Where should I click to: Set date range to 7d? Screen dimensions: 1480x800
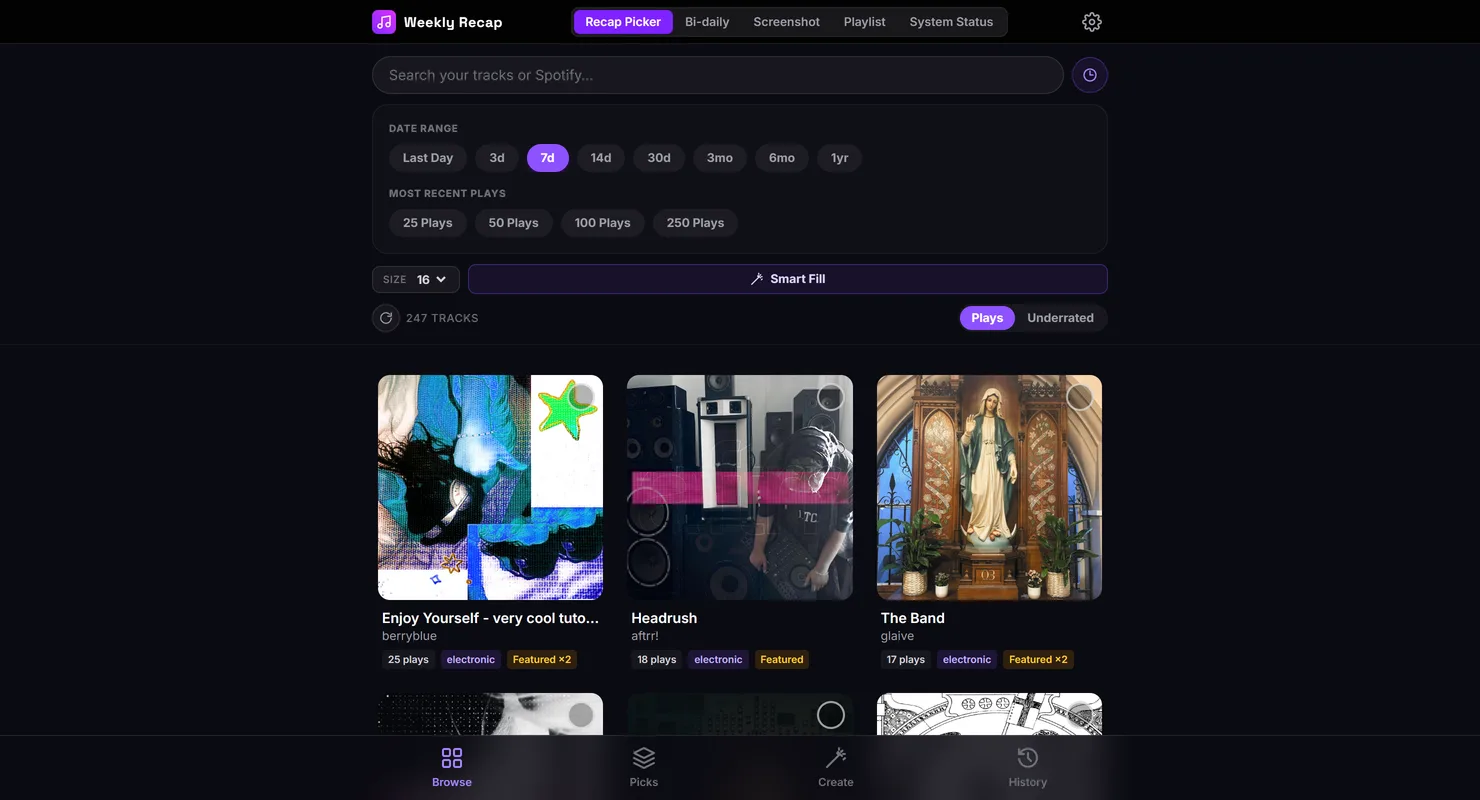pyautogui.click(x=548, y=158)
